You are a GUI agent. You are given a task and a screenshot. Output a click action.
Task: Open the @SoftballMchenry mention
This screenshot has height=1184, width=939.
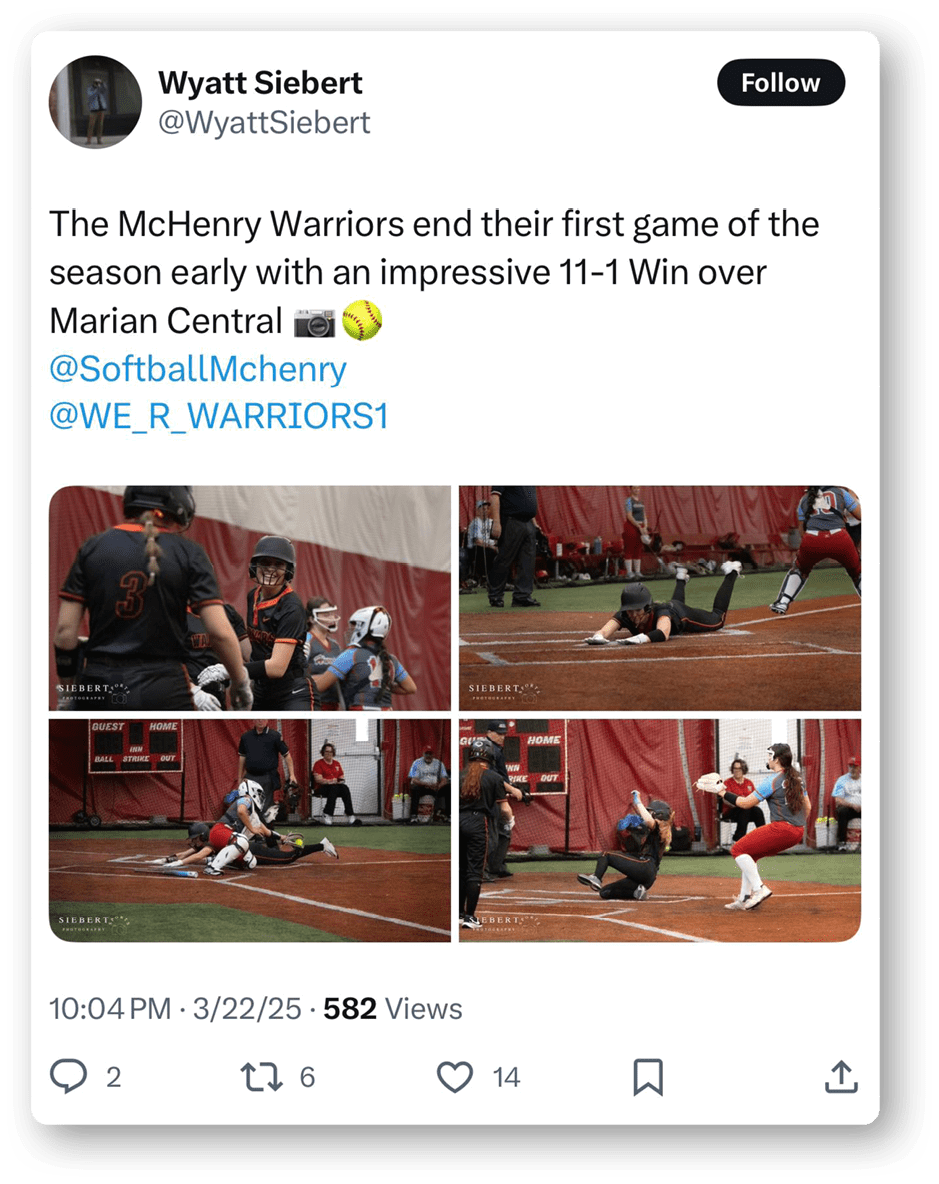coord(198,368)
